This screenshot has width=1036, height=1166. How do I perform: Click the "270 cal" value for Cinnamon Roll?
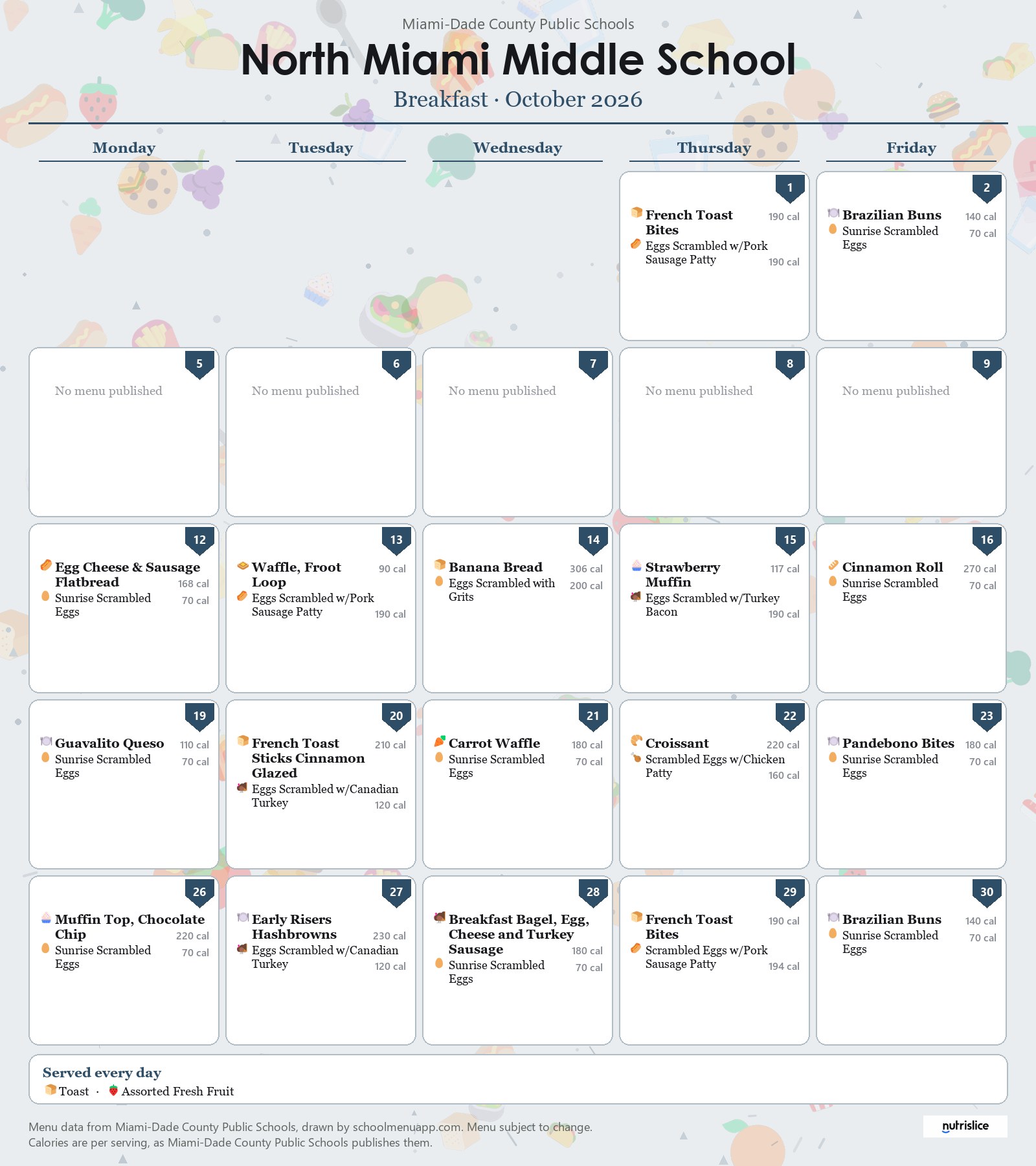(980, 568)
